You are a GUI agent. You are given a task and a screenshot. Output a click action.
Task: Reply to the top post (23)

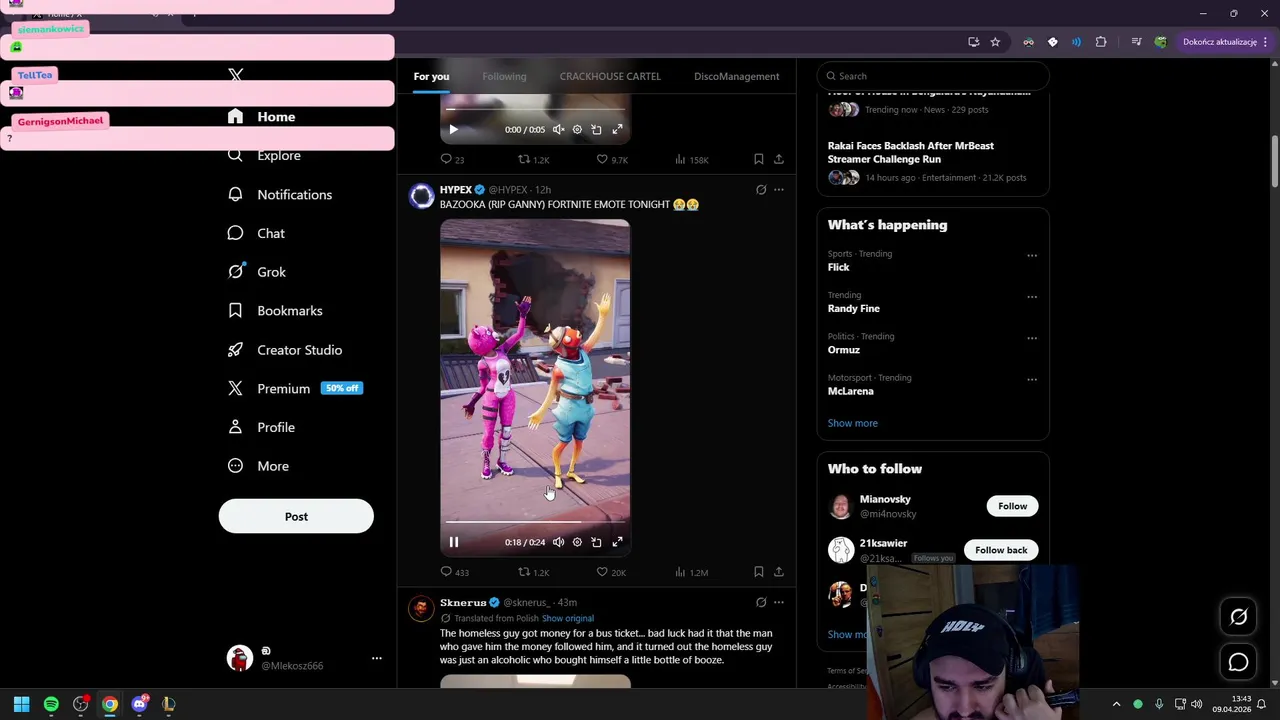pyautogui.click(x=452, y=159)
